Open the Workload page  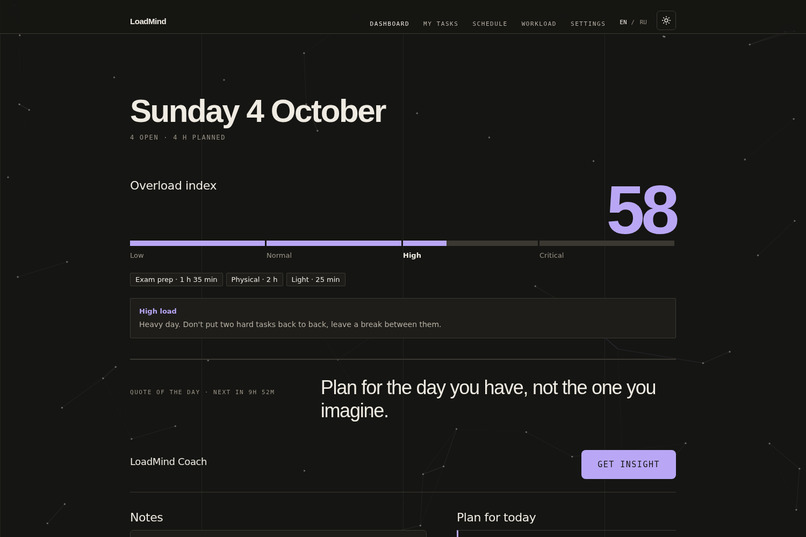pos(538,24)
